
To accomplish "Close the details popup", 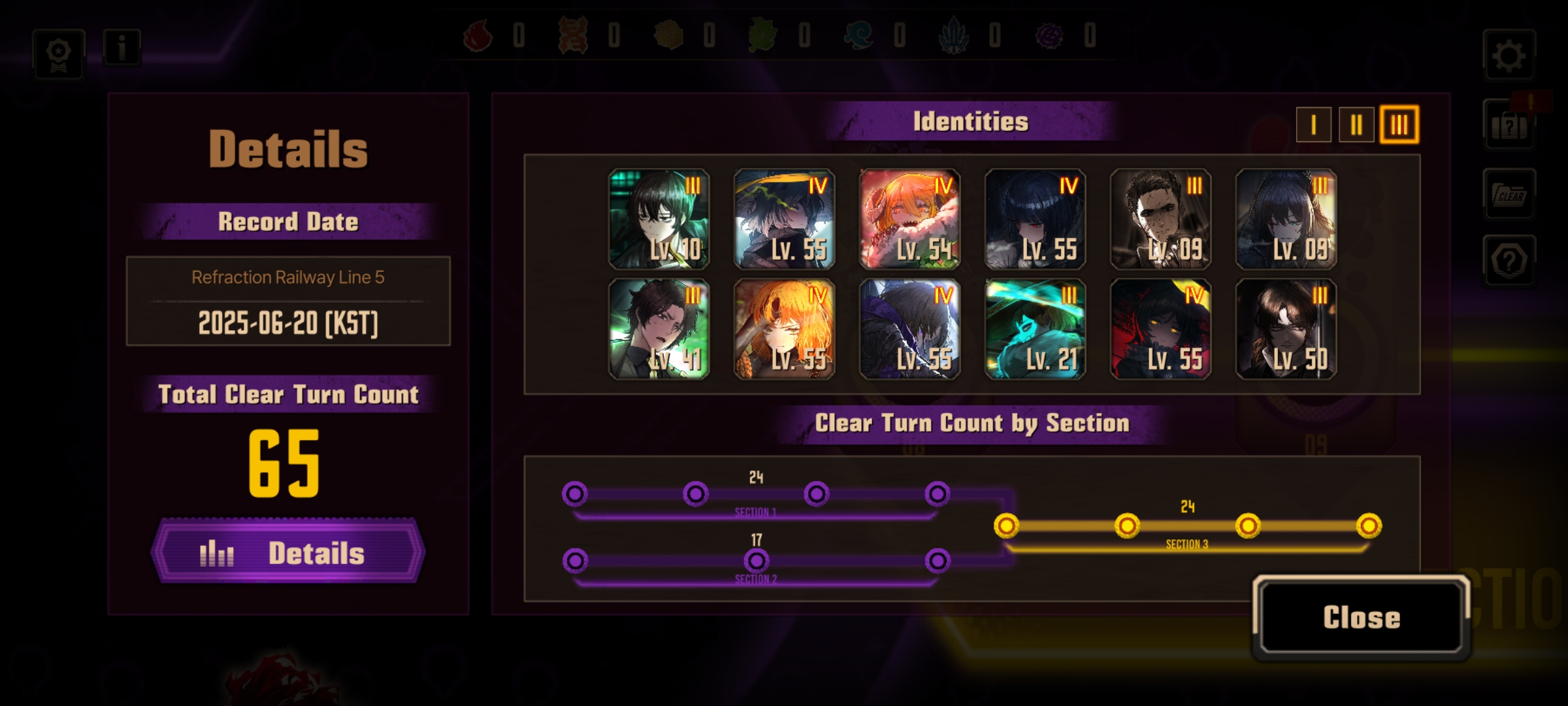I will pos(1362,617).
